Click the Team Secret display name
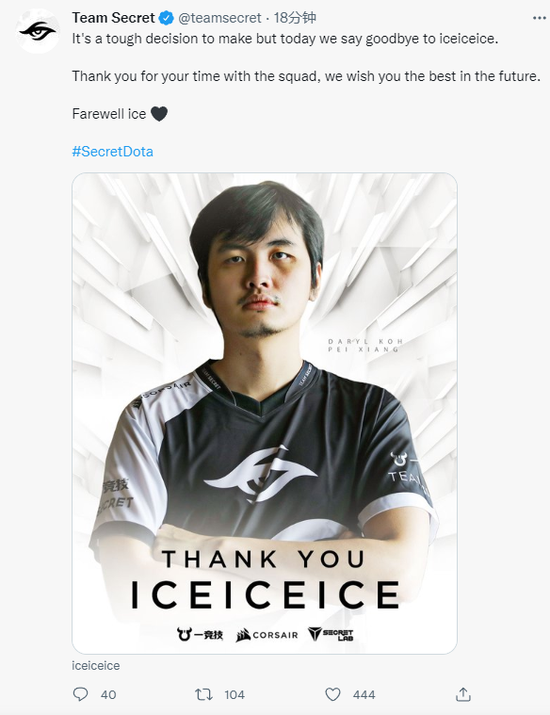The image size is (550, 715). (x=114, y=18)
